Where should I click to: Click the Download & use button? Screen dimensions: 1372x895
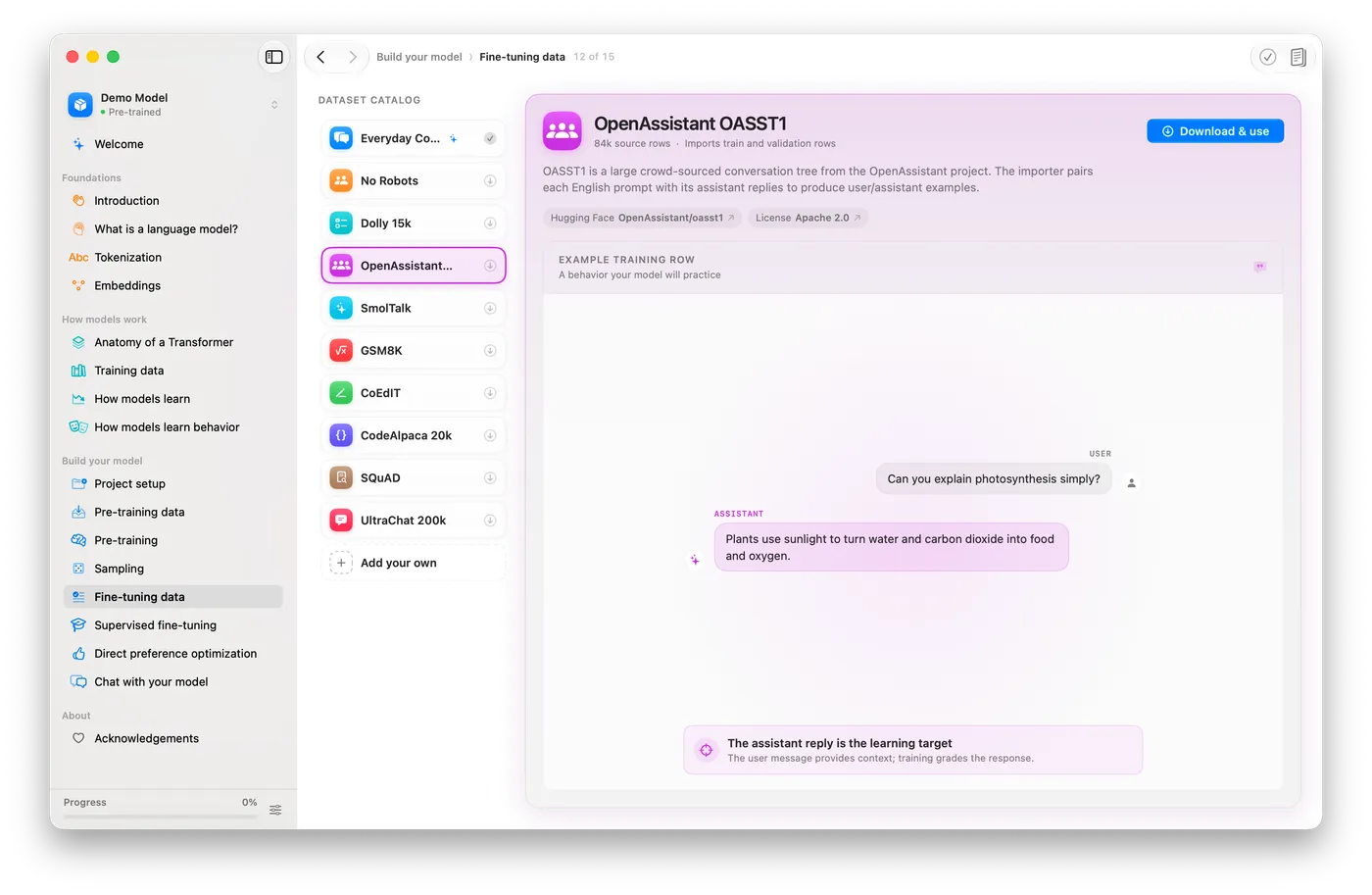tap(1215, 131)
